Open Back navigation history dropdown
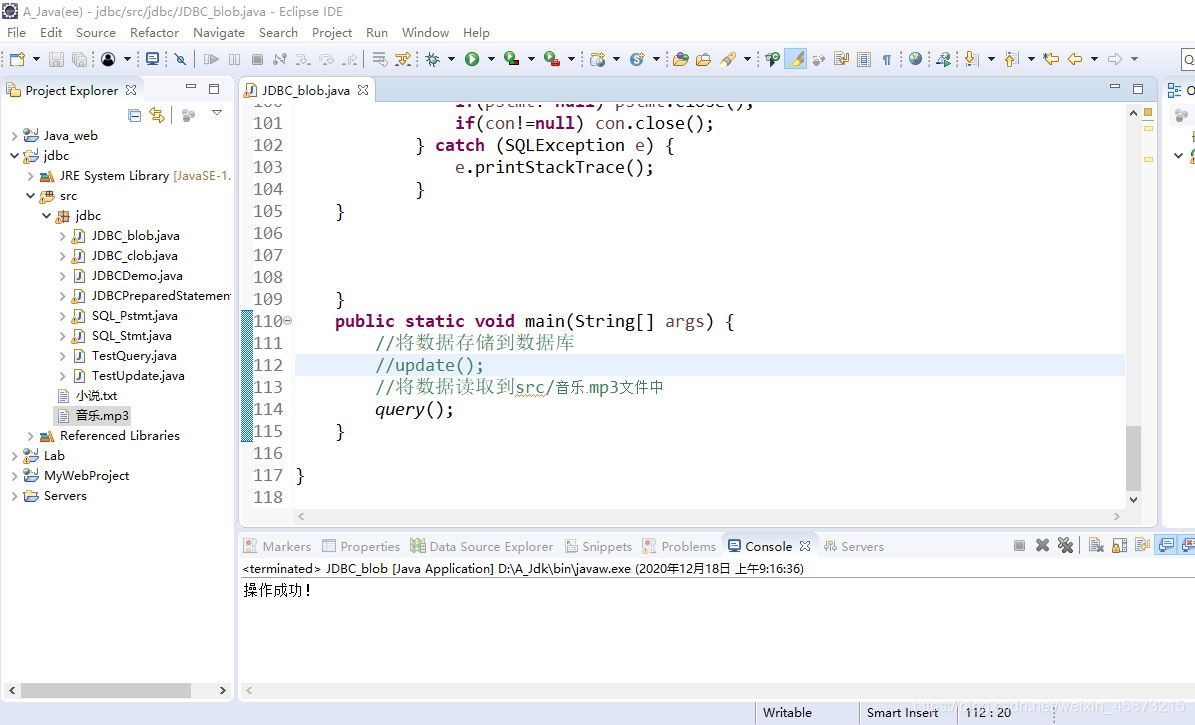 pyautogui.click(x=1094, y=59)
